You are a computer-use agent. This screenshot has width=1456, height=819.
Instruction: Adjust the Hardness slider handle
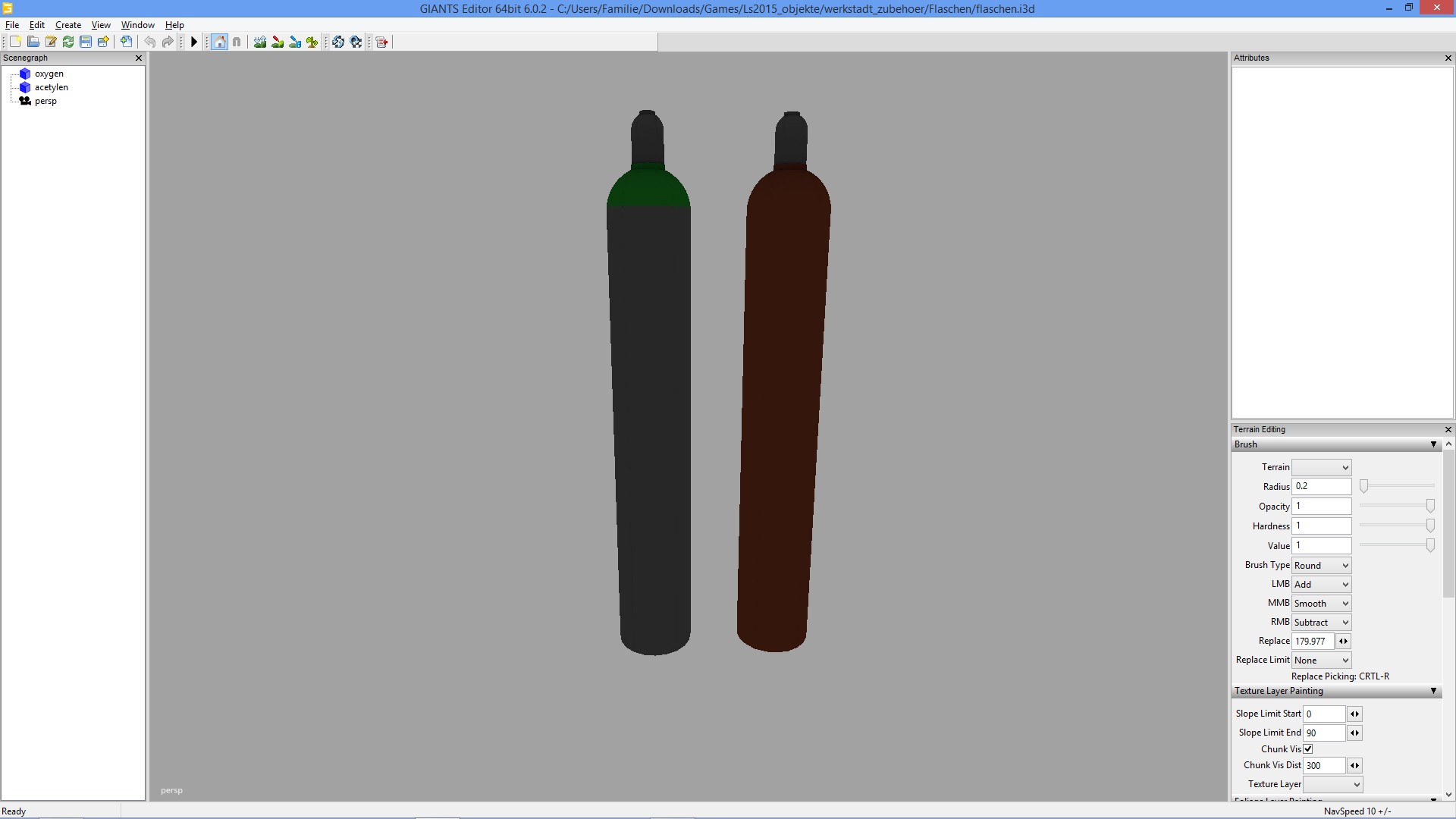tap(1430, 526)
